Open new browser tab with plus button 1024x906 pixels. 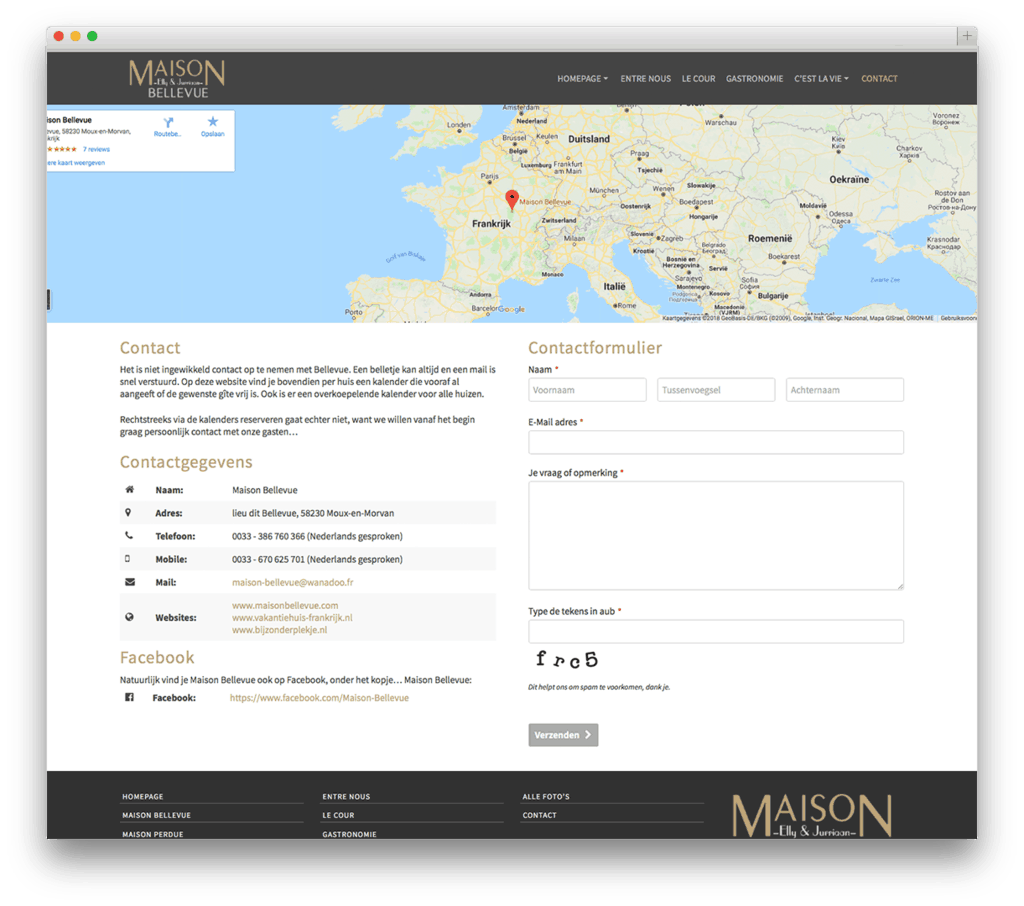[966, 36]
